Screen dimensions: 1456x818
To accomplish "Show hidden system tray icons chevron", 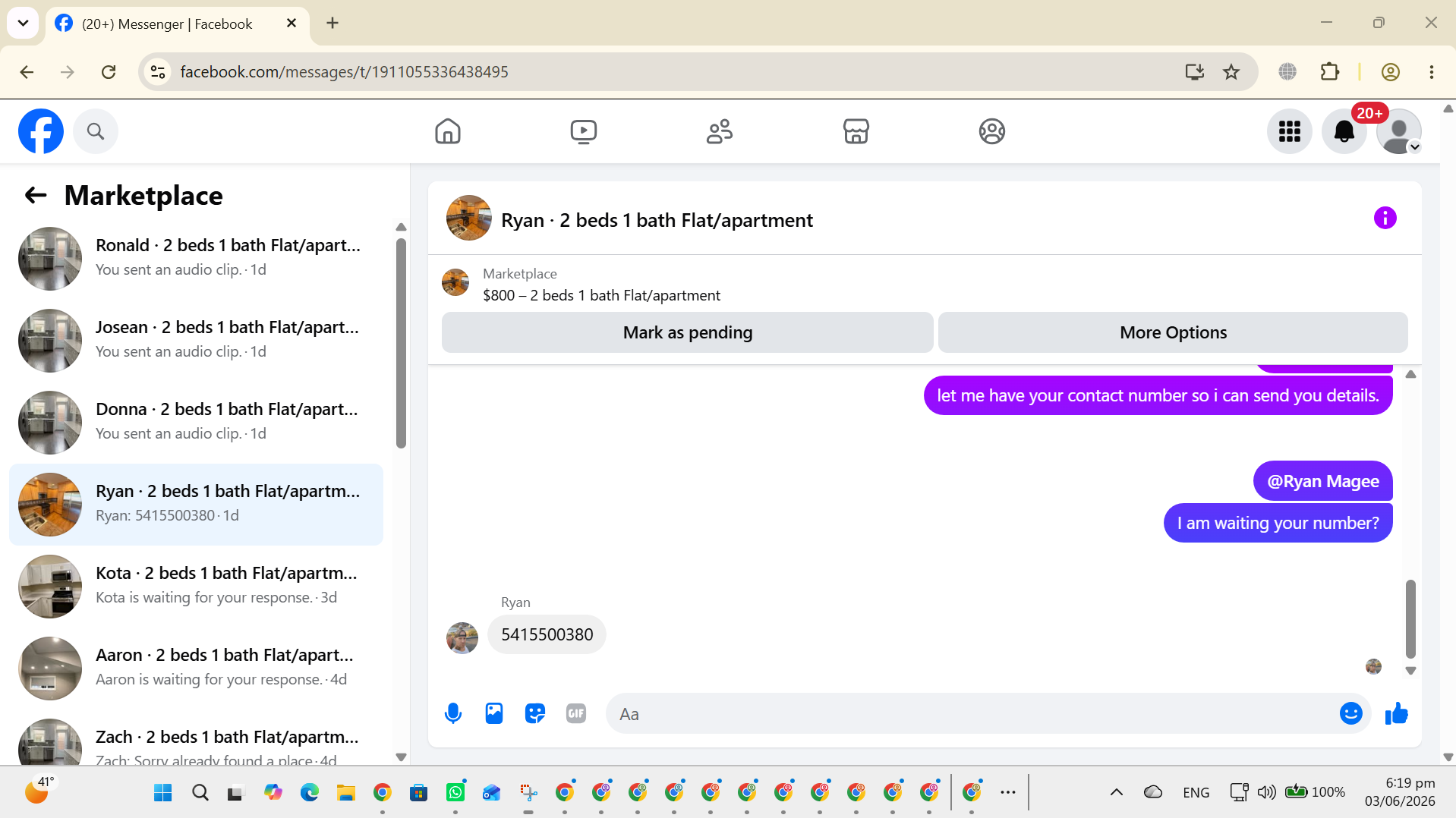I will [x=1117, y=792].
